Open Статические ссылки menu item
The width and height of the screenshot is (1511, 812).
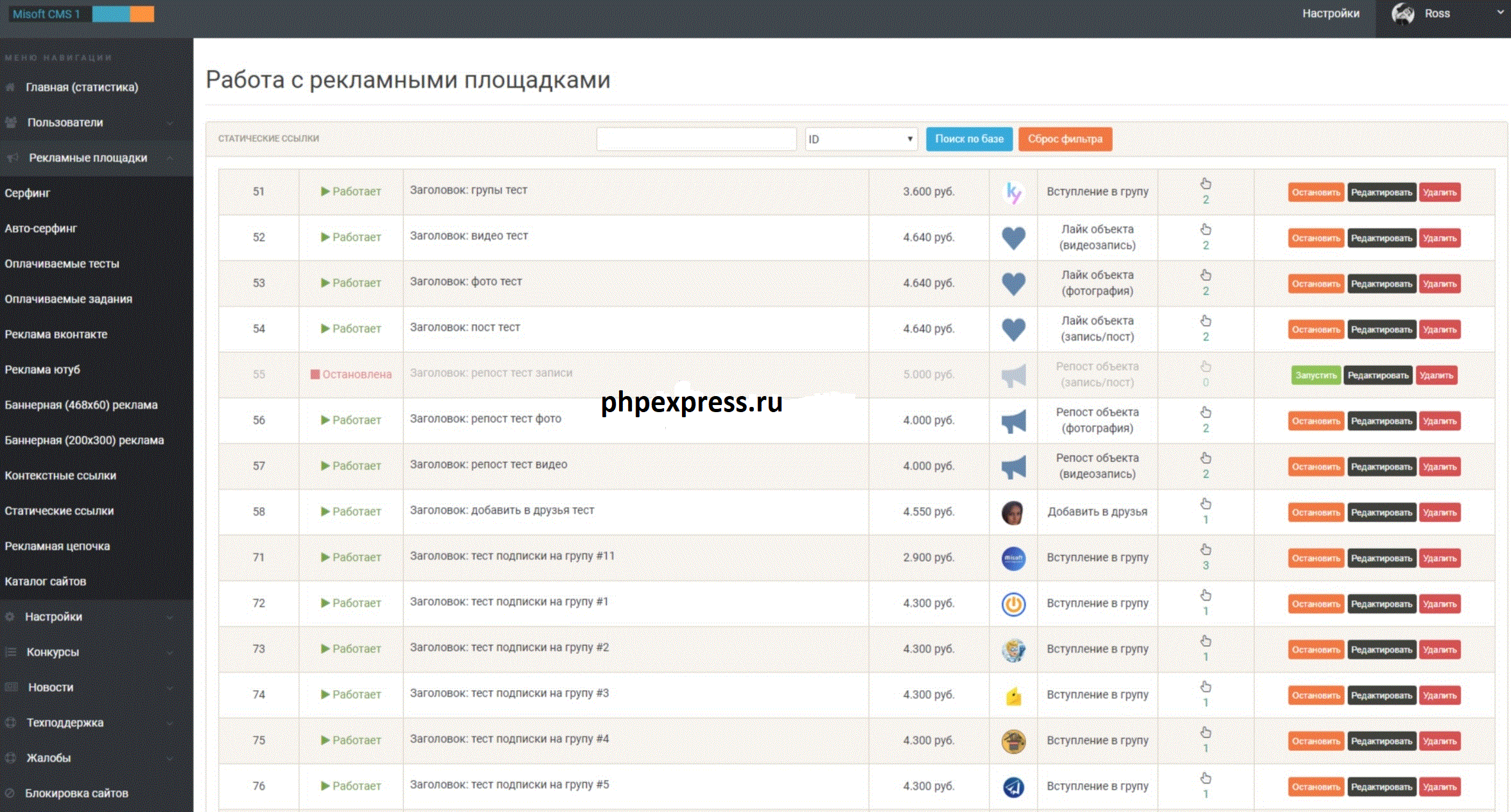click(x=59, y=511)
